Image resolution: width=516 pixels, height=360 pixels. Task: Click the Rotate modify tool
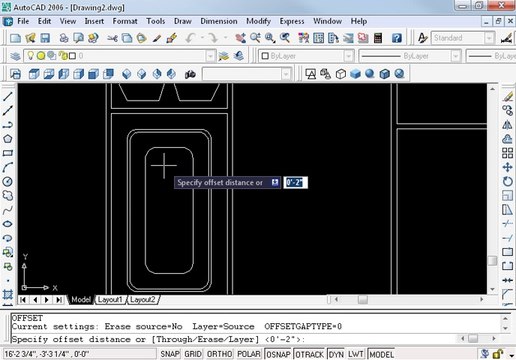(x=507, y=181)
